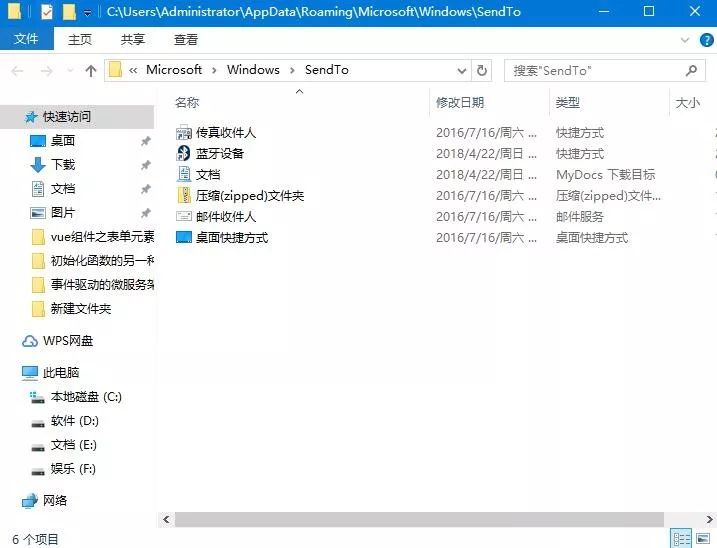Select the 文档 document icon in file list
This screenshot has width=717, height=548.
point(184,174)
